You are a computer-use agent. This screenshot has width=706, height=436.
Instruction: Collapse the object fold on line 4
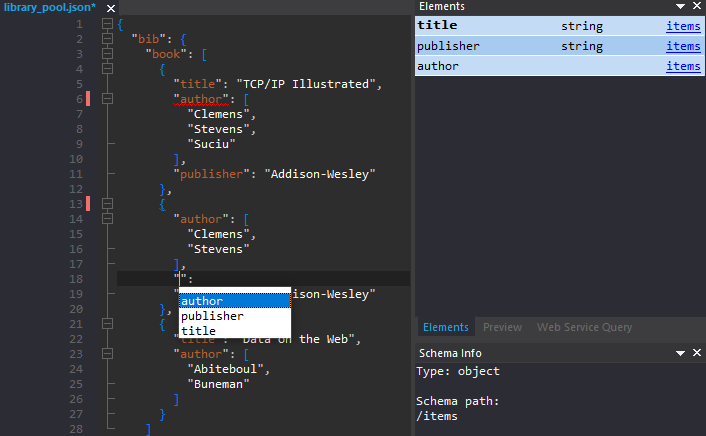pyautogui.click(x=107, y=69)
